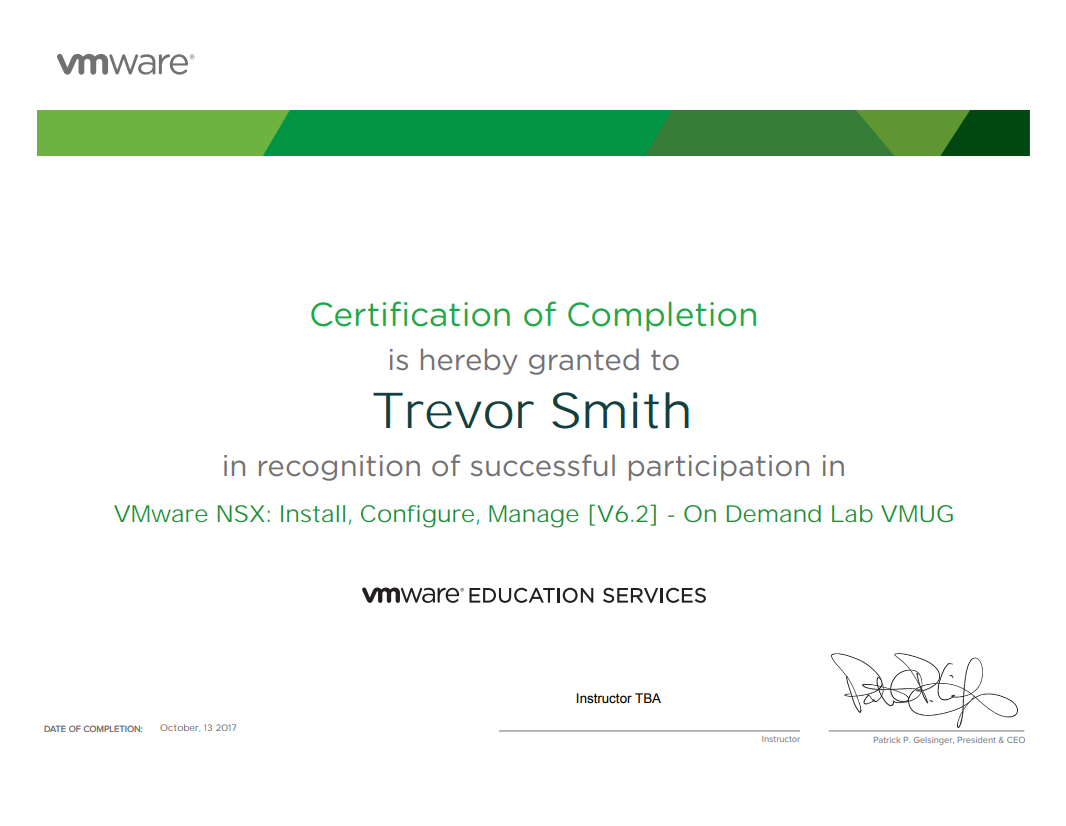Screen dimensions: 1066x826
Task: Click the "Instructor TBA" text
Action: pos(618,698)
